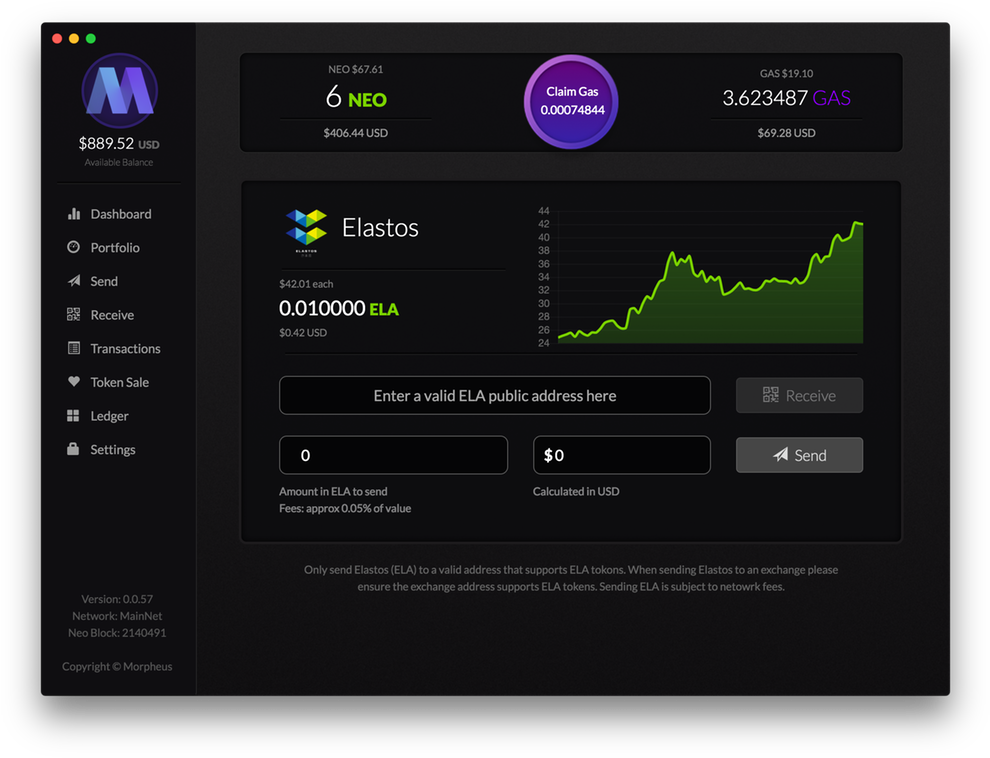Open the Token Sale menu item
The width and height of the screenshot is (990, 758).
(119, 382)
